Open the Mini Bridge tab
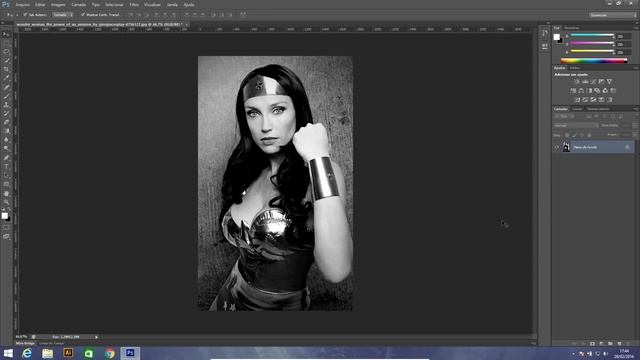 pyautogui.click(x=25, y=344)
